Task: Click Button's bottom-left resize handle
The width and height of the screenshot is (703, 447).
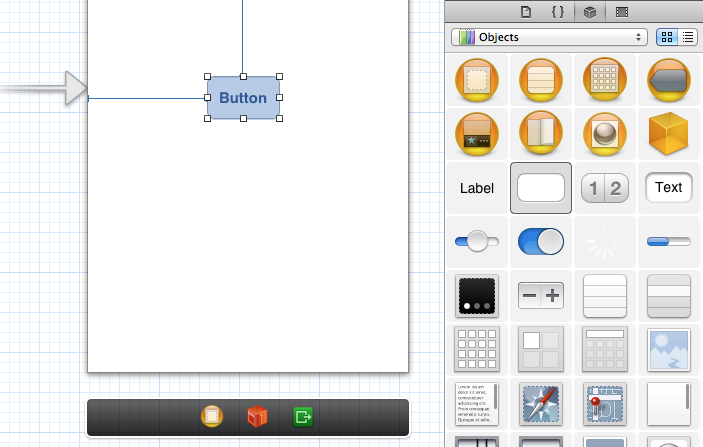Action: (208, 118)
